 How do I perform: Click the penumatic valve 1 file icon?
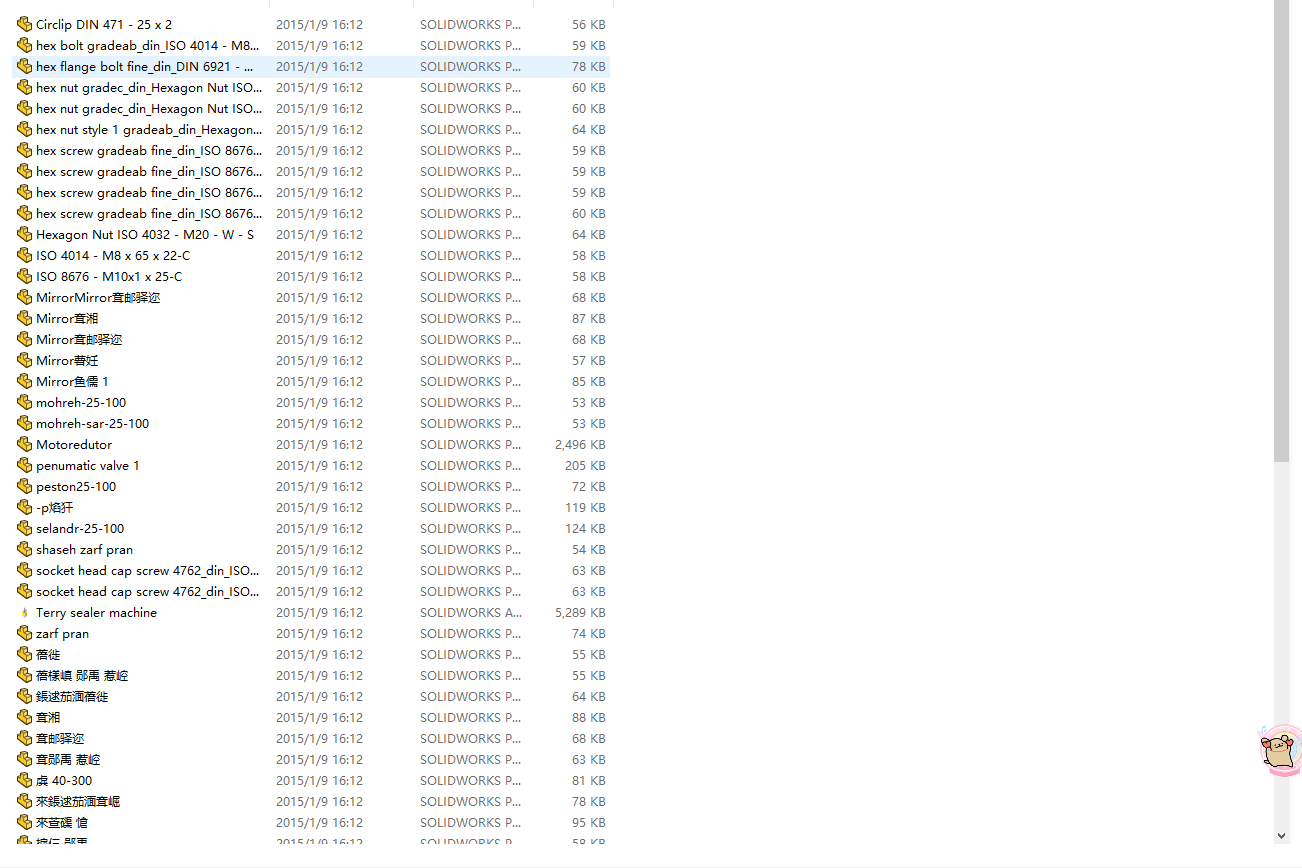point(25,465)
